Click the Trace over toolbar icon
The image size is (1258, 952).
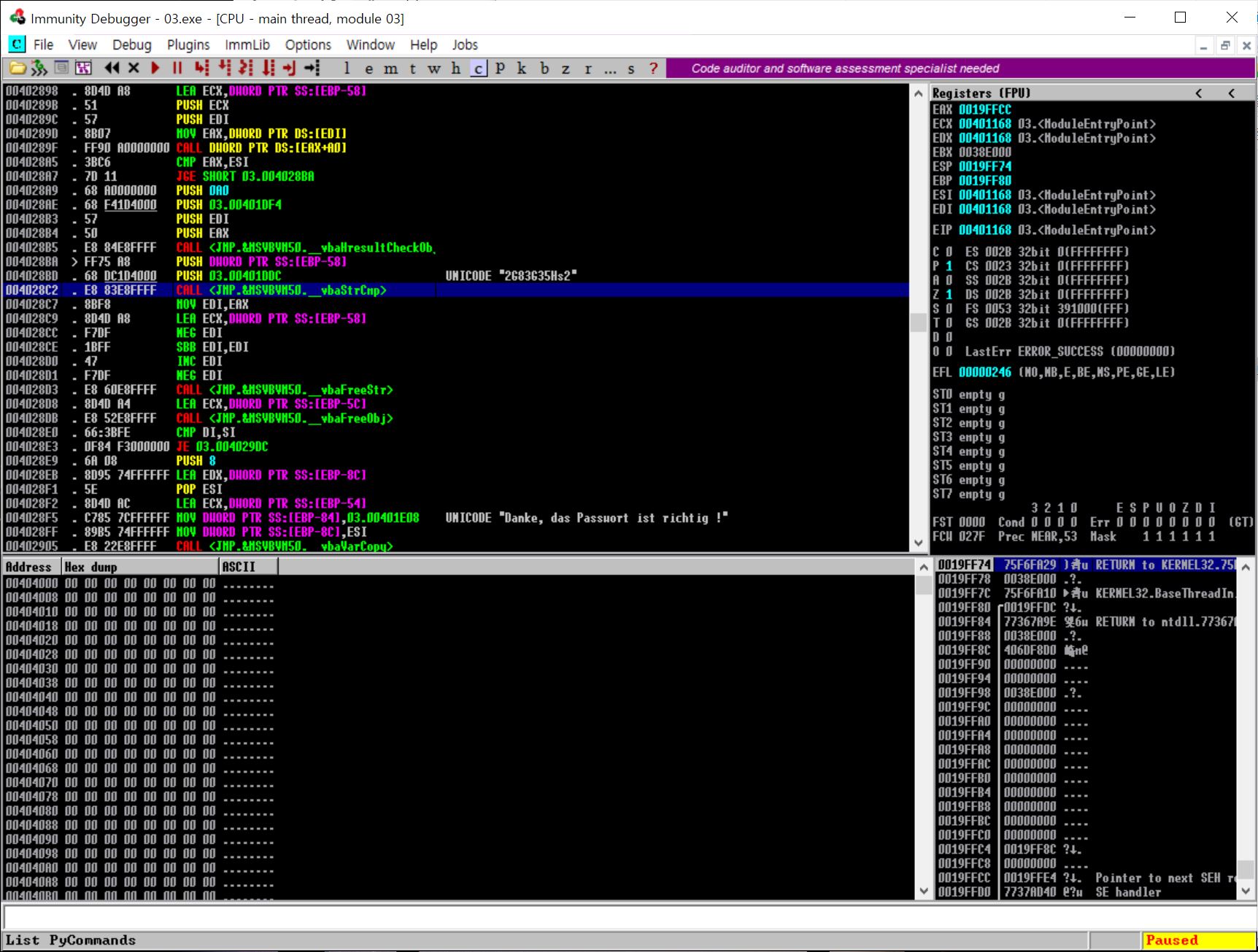[x=269, y=69]
